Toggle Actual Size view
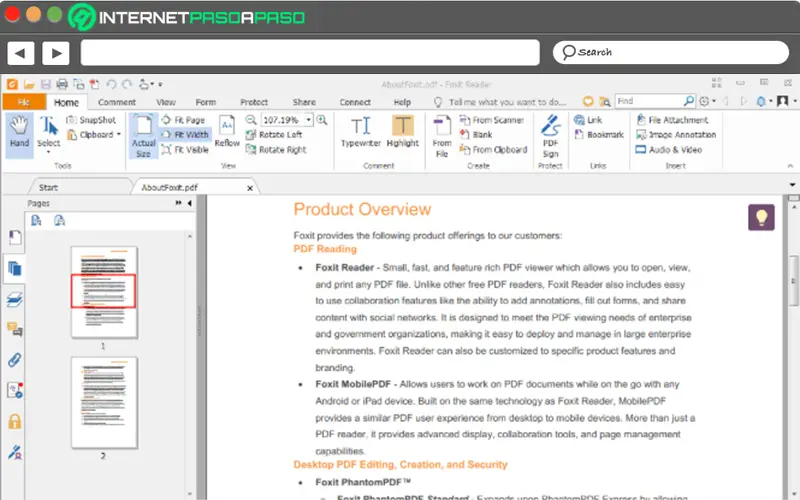 [143, 134]
